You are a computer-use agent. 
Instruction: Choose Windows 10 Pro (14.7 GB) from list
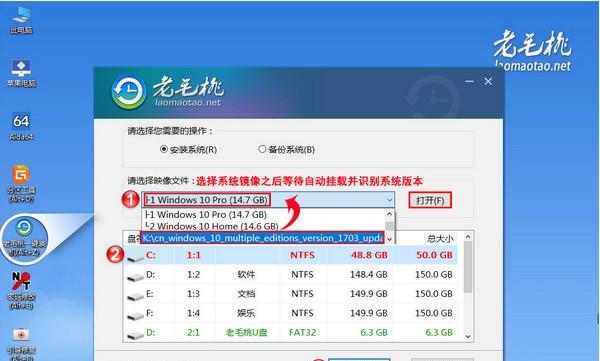tap(207, 214)
